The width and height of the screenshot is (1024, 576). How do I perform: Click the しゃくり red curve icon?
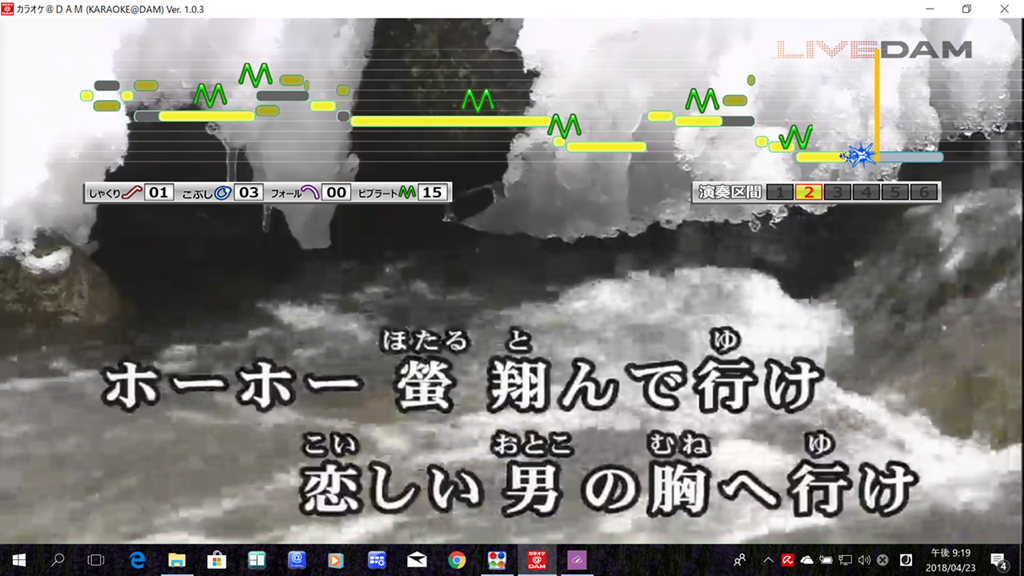coord(132,192)
